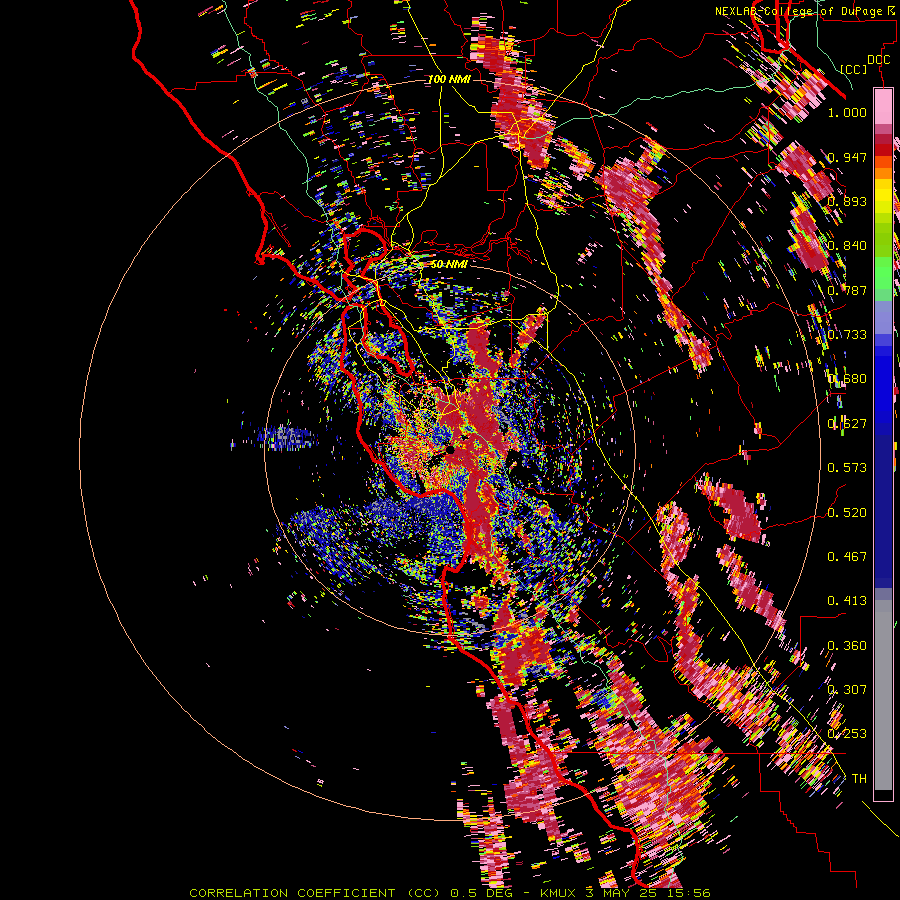Image resolution: width=900 pixels, height=900 pixels.
Task: Pick the dark navy color bar segment
Action: click(883, 511)
